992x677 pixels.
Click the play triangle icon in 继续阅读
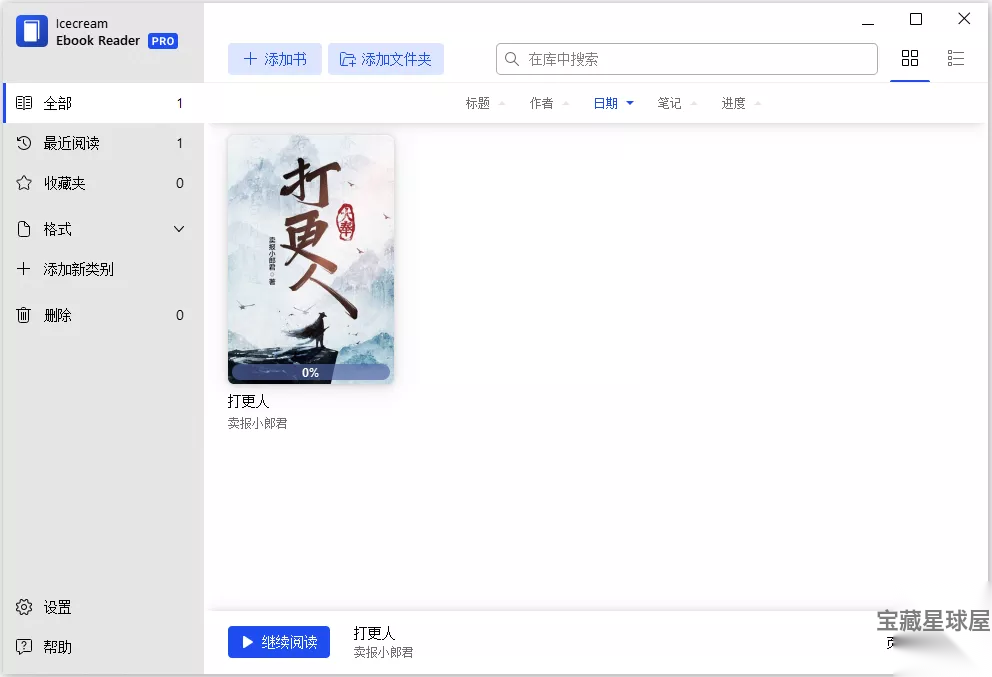point(248,642)
